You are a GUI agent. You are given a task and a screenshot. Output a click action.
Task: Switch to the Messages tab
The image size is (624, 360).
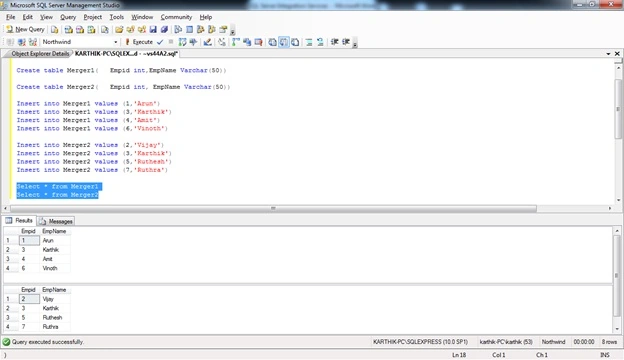coord(56,221)
